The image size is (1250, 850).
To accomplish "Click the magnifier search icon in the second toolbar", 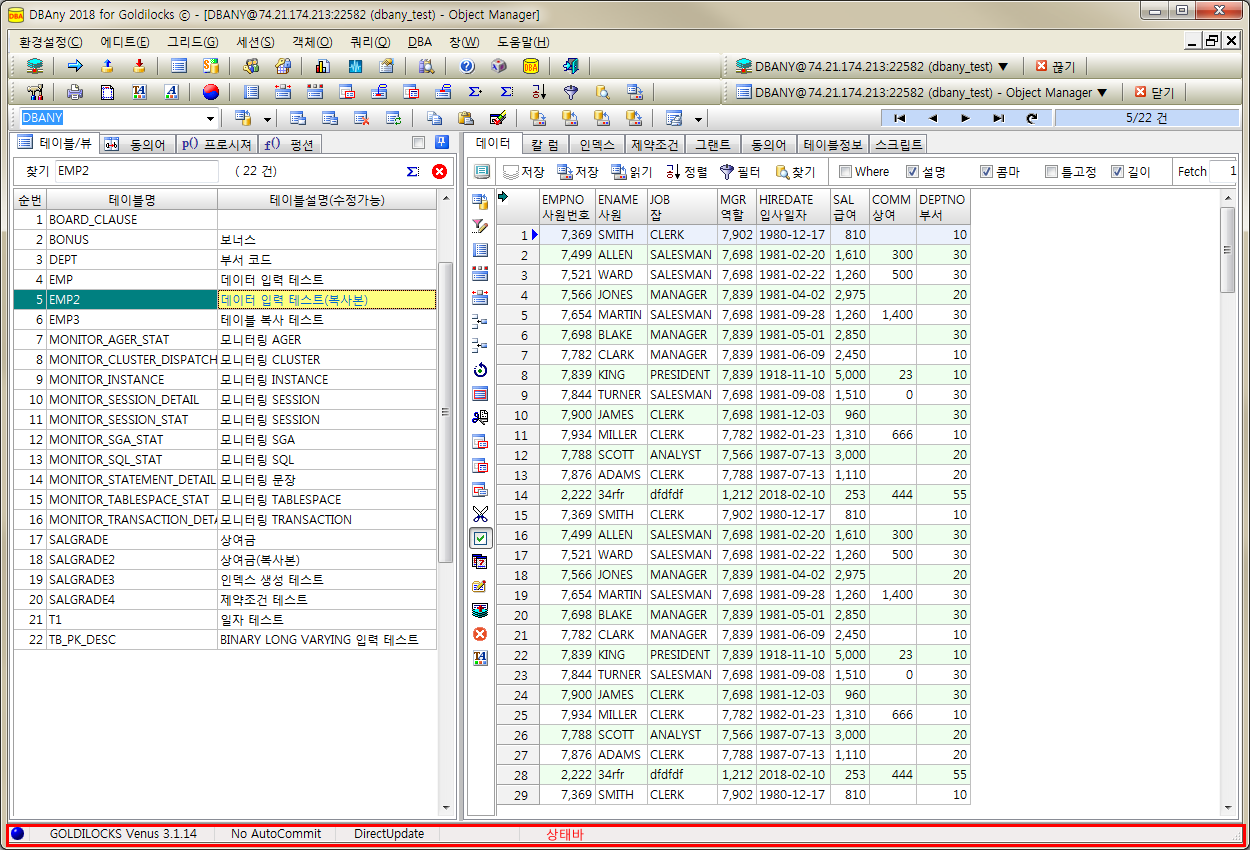I will coord(603,92).
